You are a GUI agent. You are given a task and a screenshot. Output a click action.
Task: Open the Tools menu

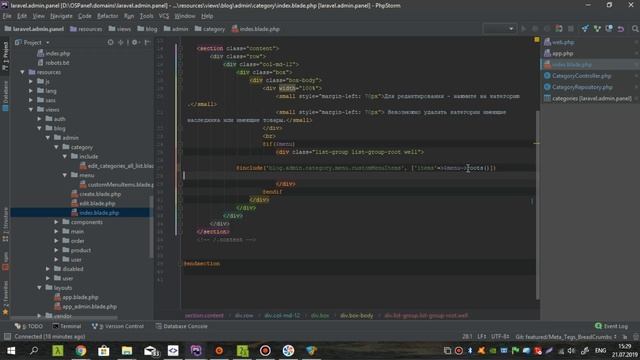[147, 16]
